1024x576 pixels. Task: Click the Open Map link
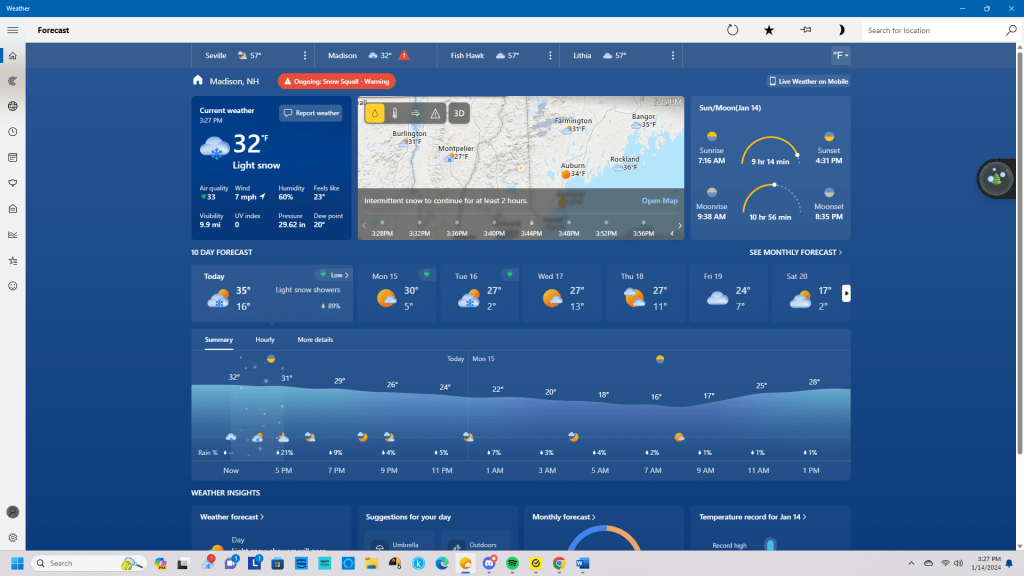[x=659, y=201]
